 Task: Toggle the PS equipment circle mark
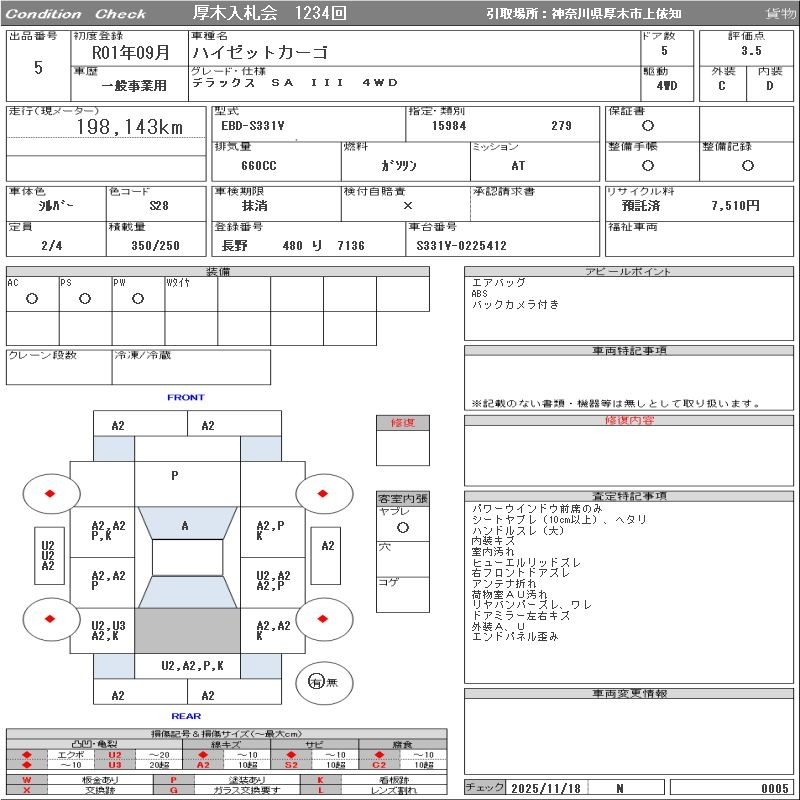pos(85,298)
